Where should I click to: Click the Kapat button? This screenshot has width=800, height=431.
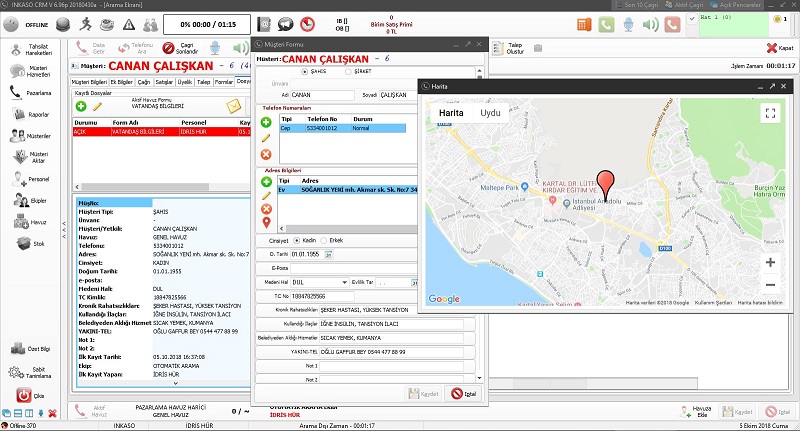pyautogui.click(x=780, y=48)
